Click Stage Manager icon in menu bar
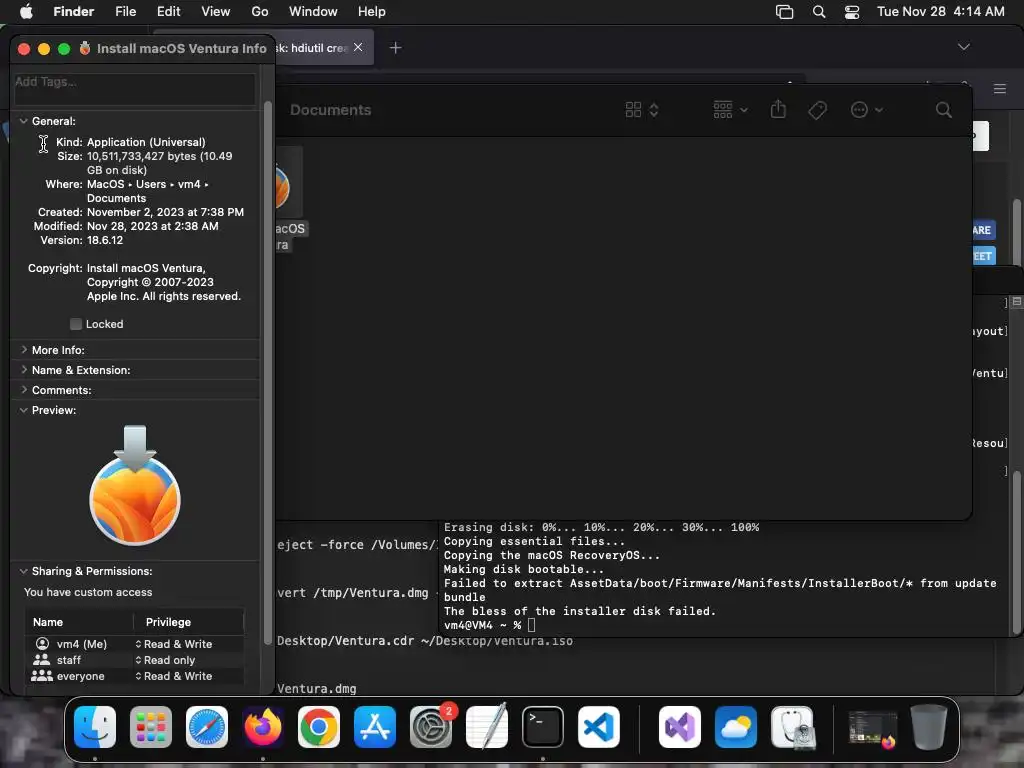 [784, 12]
